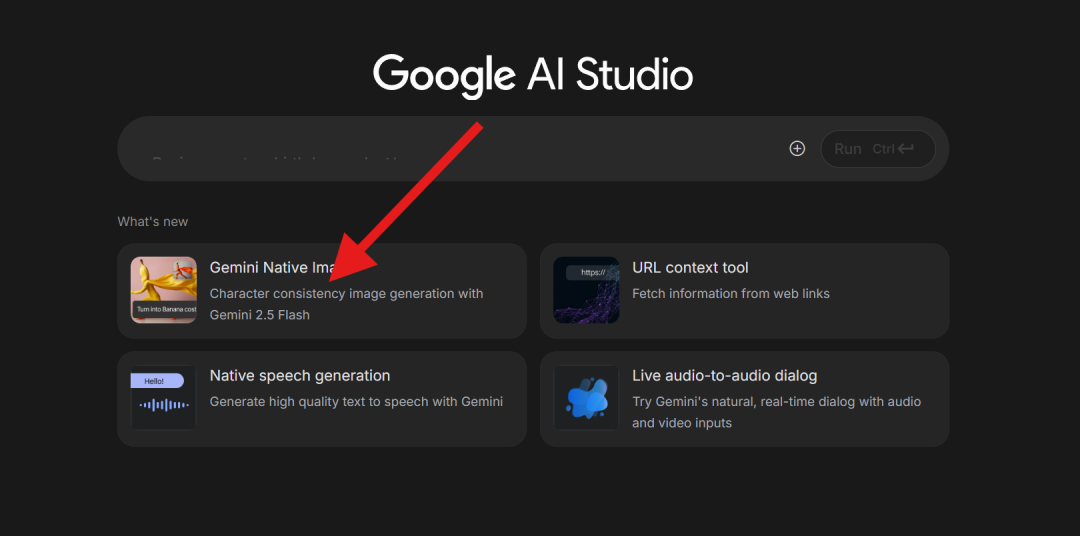Select Native speech generation title
The height and width of the screenshot is (536, 1080).
tap(300, 375)
